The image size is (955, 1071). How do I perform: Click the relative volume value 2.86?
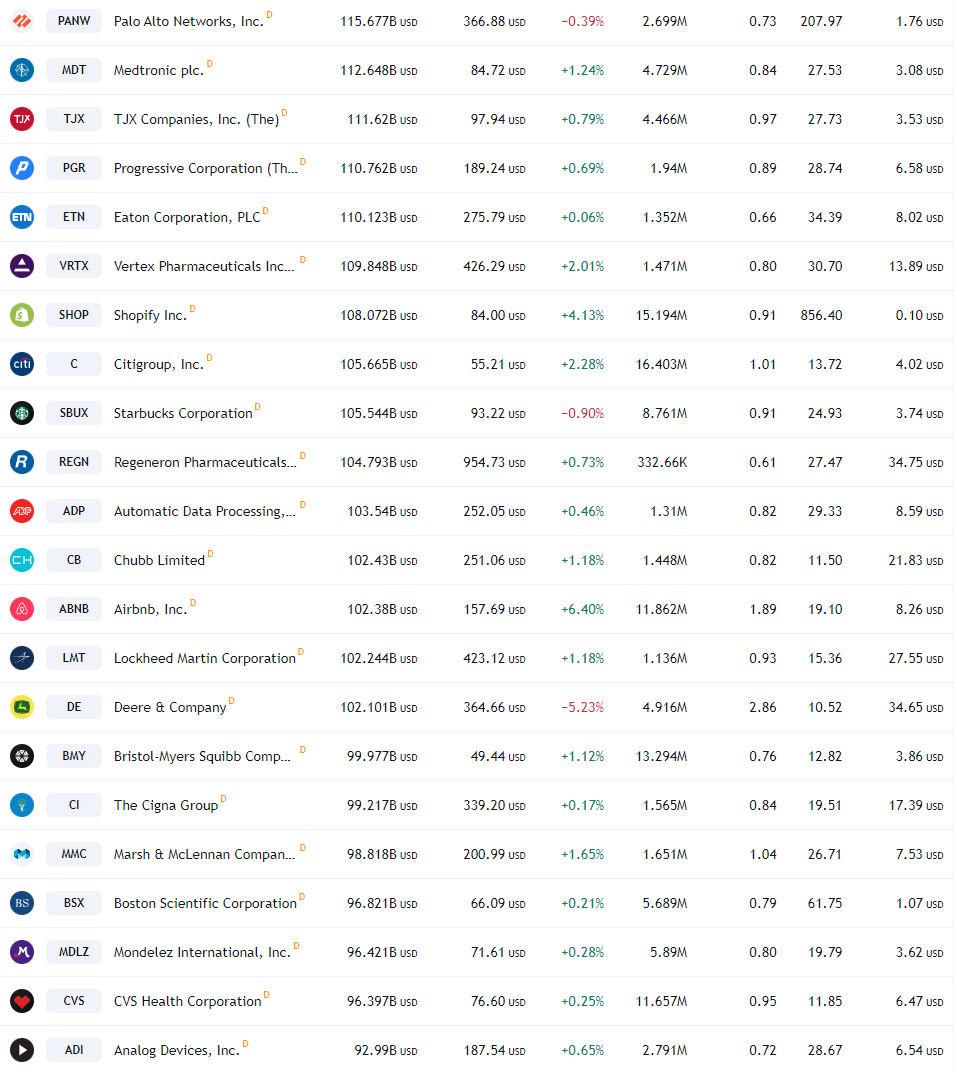coord(763,707)
